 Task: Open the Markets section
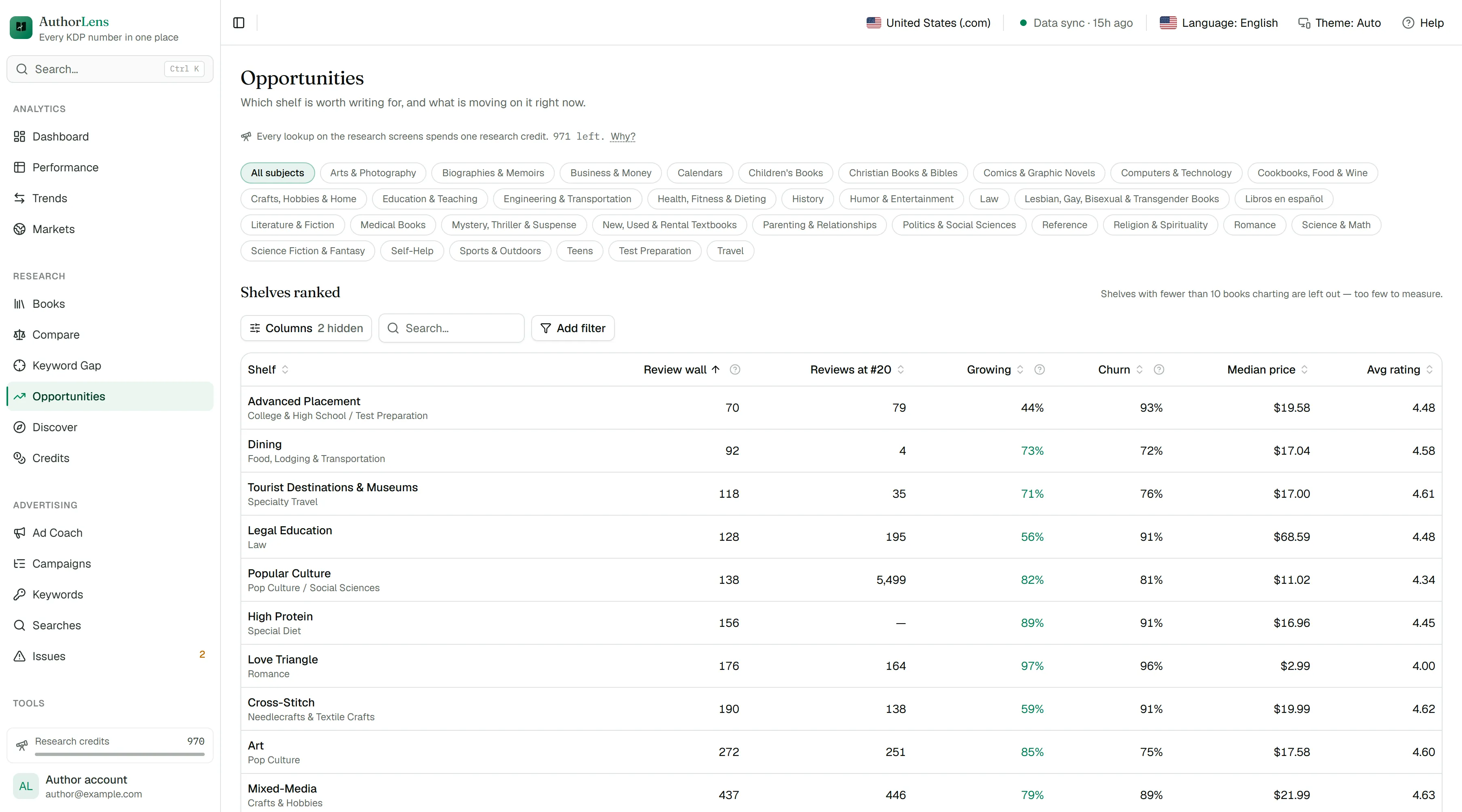(x=110, y=229)
